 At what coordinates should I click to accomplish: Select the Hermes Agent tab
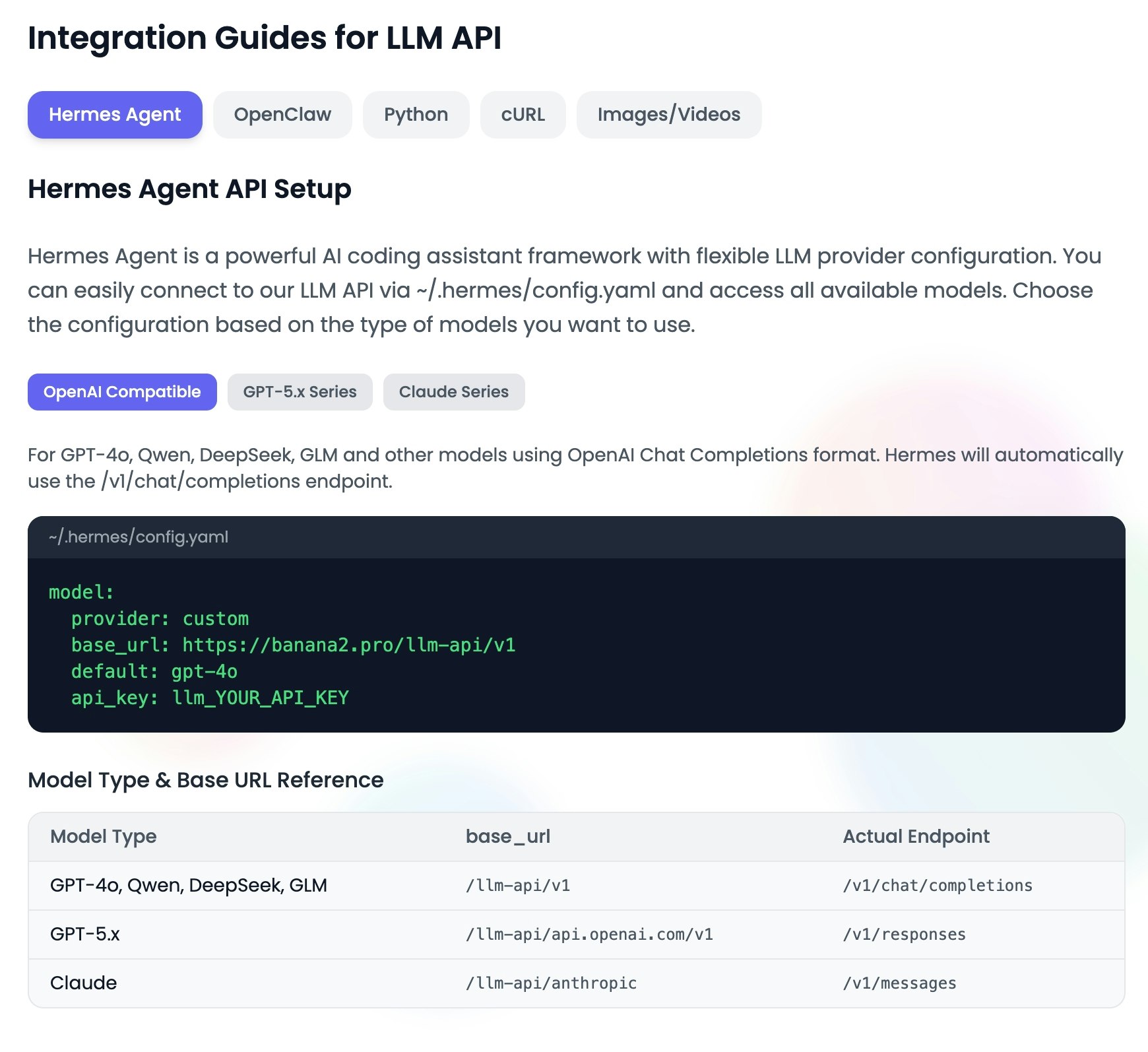click(x=115, y=115)
